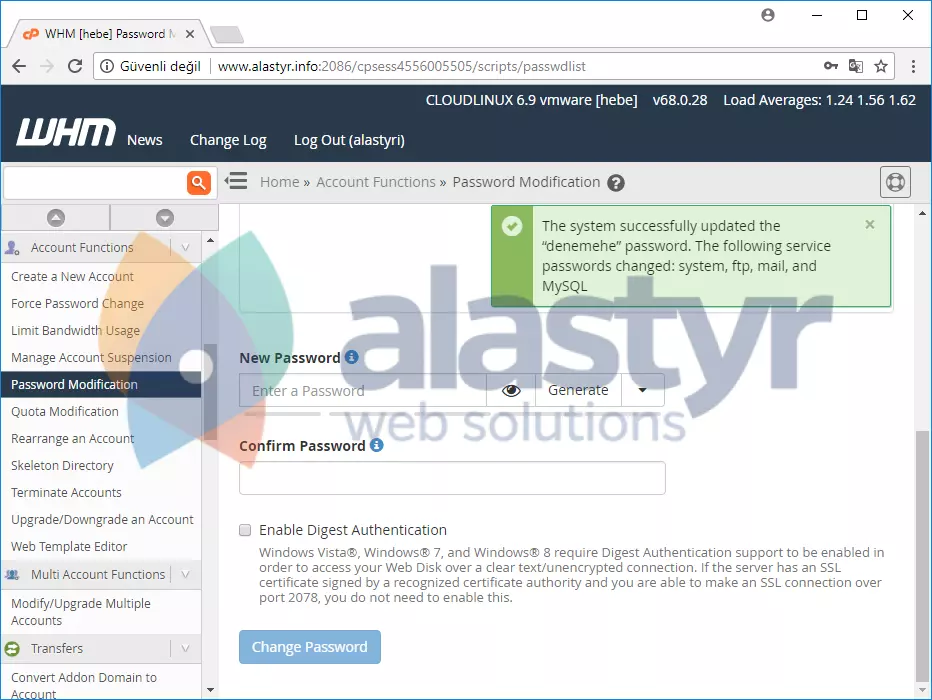Click the main page scroll up arrow
The image size is (932, 700).
point(922,213)
